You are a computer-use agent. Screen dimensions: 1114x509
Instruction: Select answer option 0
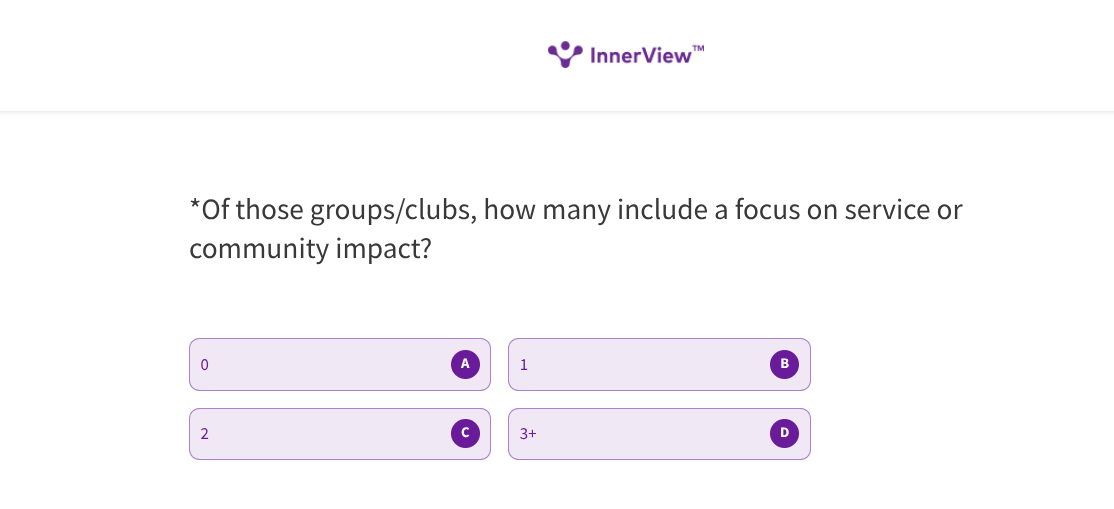(x=320, y=364)
